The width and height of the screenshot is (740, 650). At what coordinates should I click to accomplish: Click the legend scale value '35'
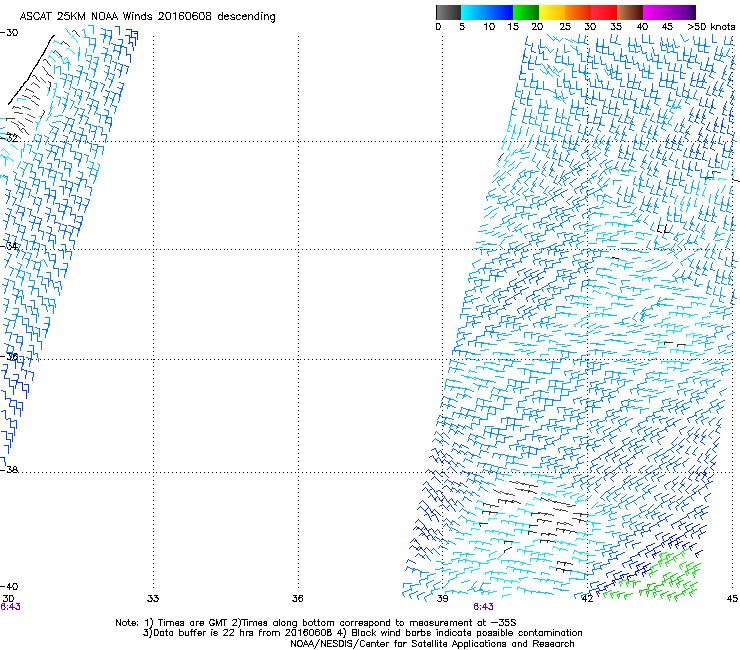(616, 27)
